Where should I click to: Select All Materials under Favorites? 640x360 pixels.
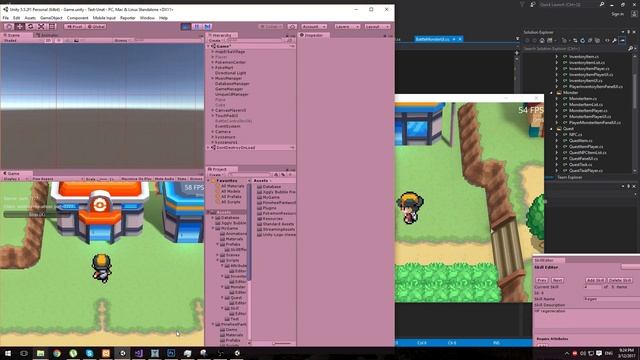click(232, 186)
